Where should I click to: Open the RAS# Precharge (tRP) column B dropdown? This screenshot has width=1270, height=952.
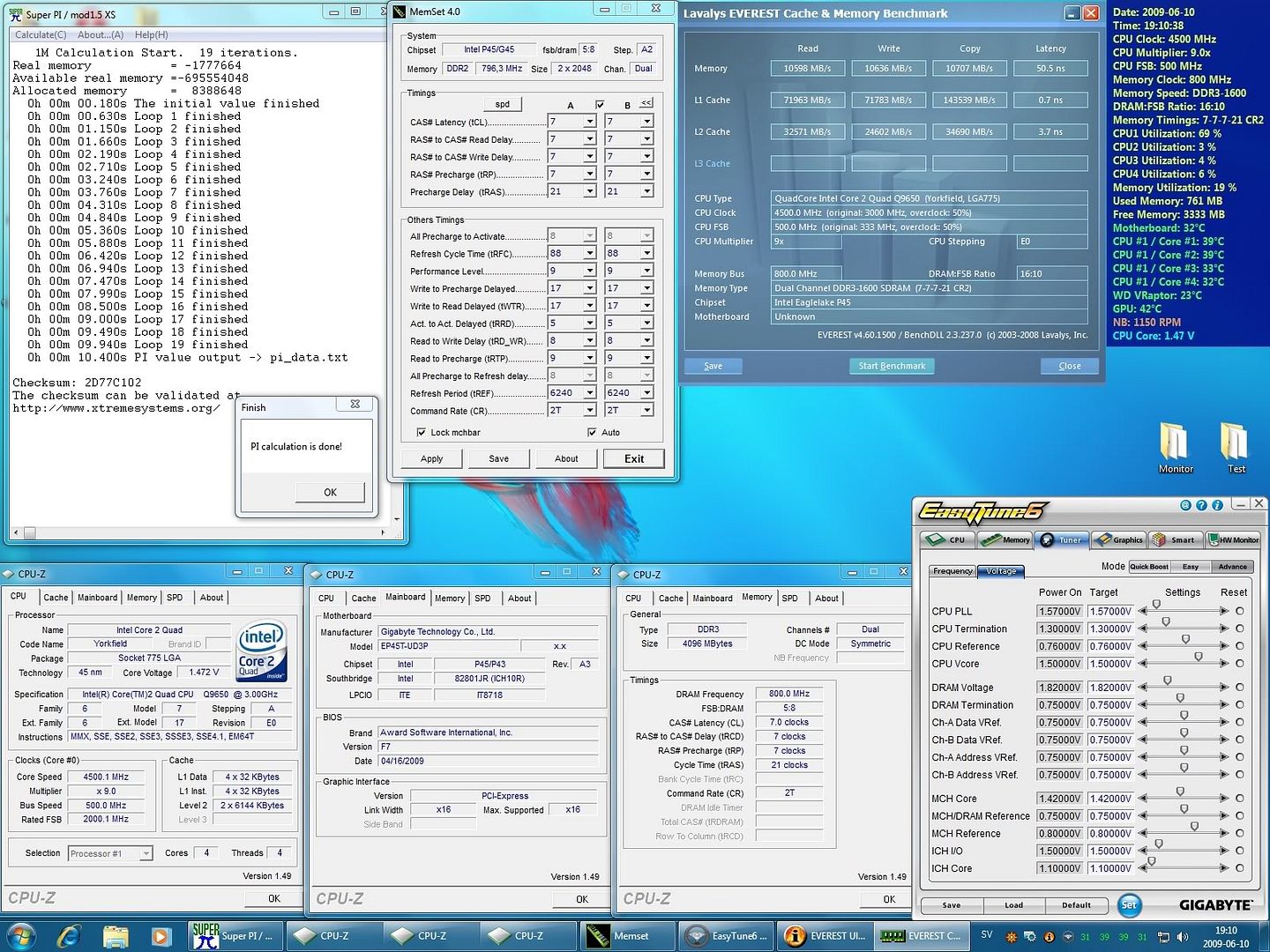click(x=646, y=174)
